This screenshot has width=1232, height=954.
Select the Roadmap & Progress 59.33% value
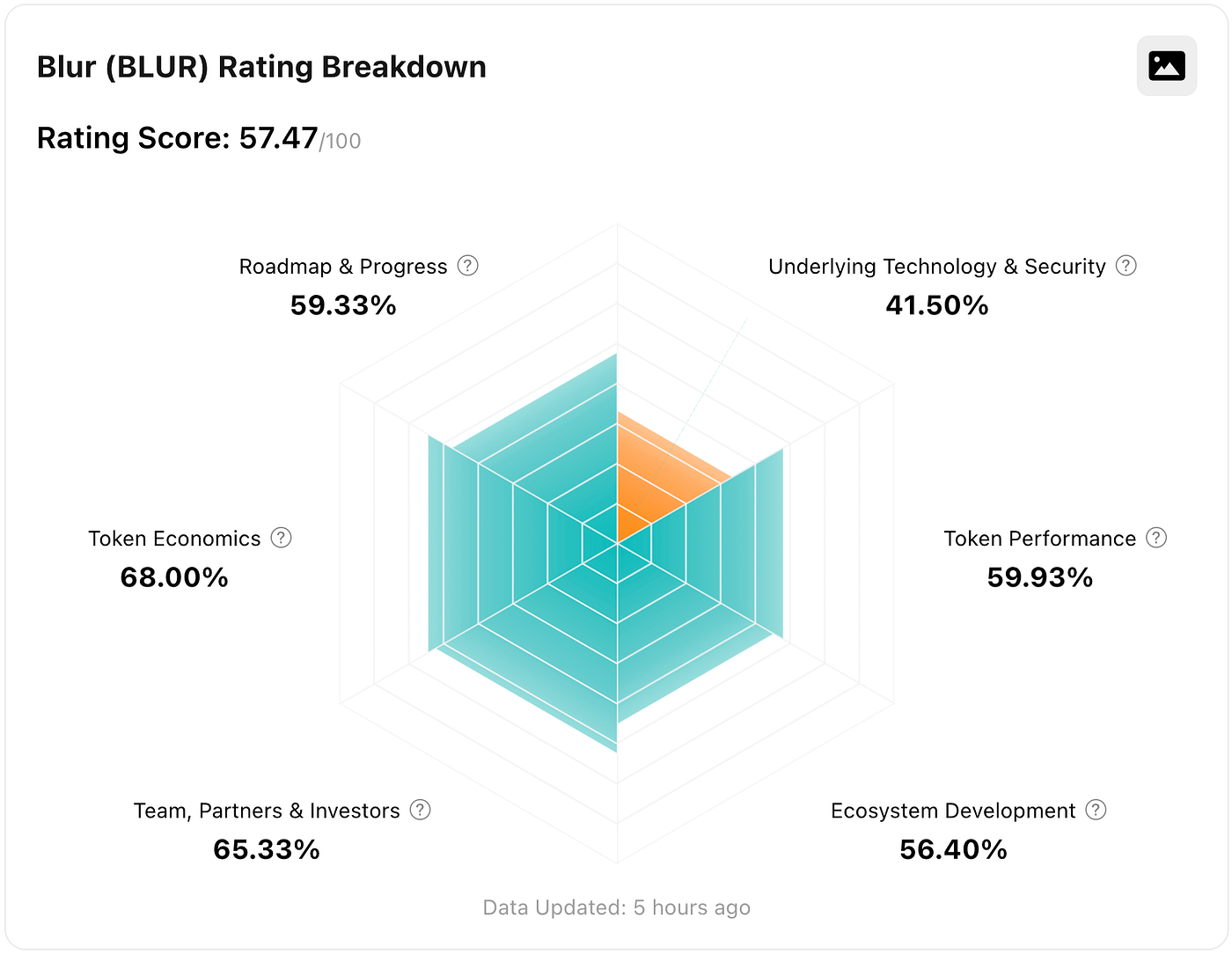pyautogui.click(x=342, y=305)
